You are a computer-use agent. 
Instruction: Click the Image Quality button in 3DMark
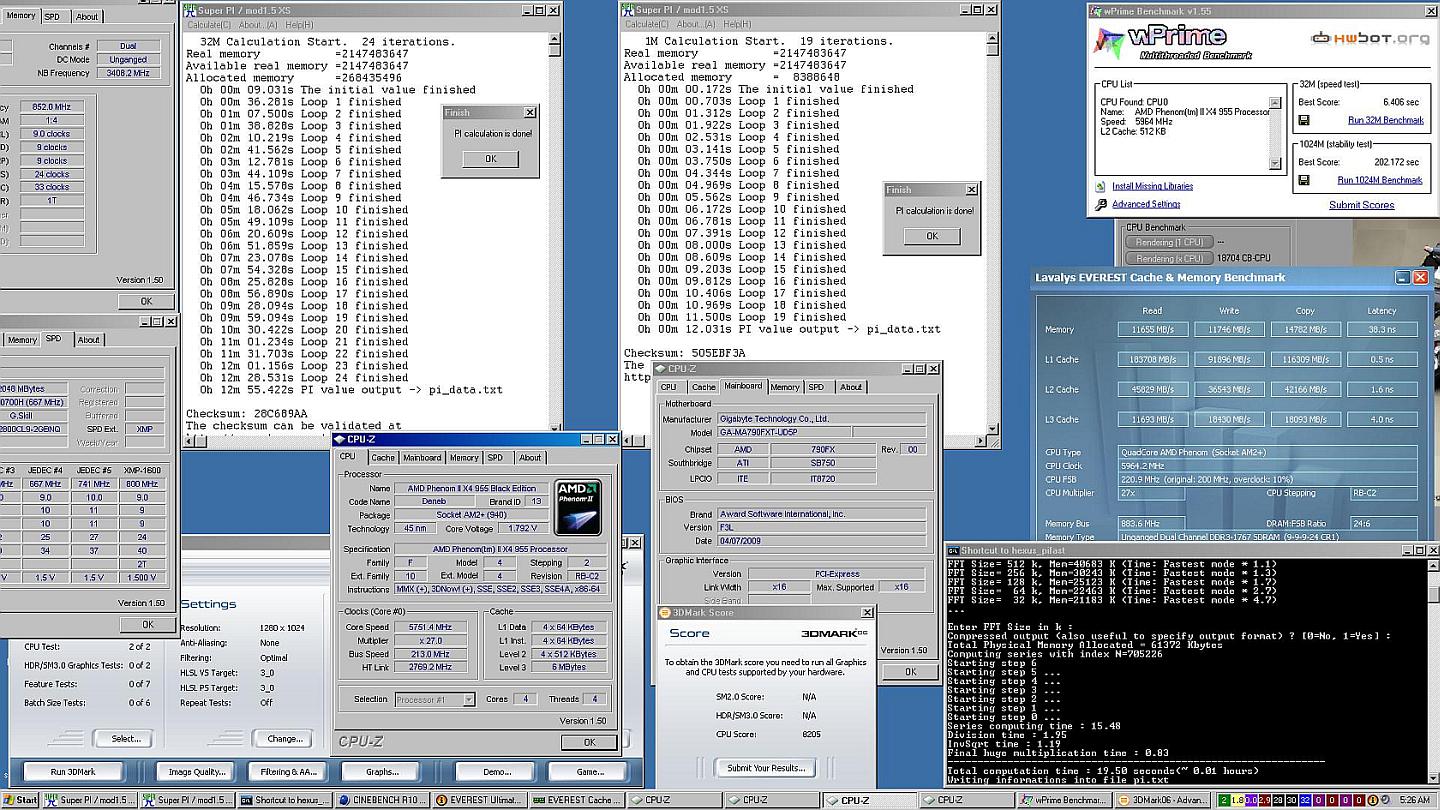[x=196, y=772]
